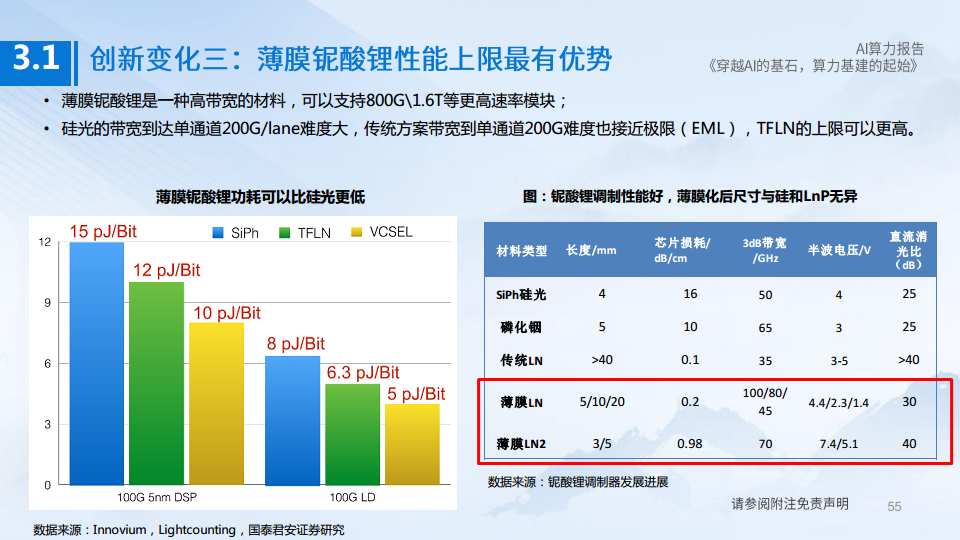Click the header text "AI算力报告"
This screenshot has height=540, width=960.
point(890,49)
